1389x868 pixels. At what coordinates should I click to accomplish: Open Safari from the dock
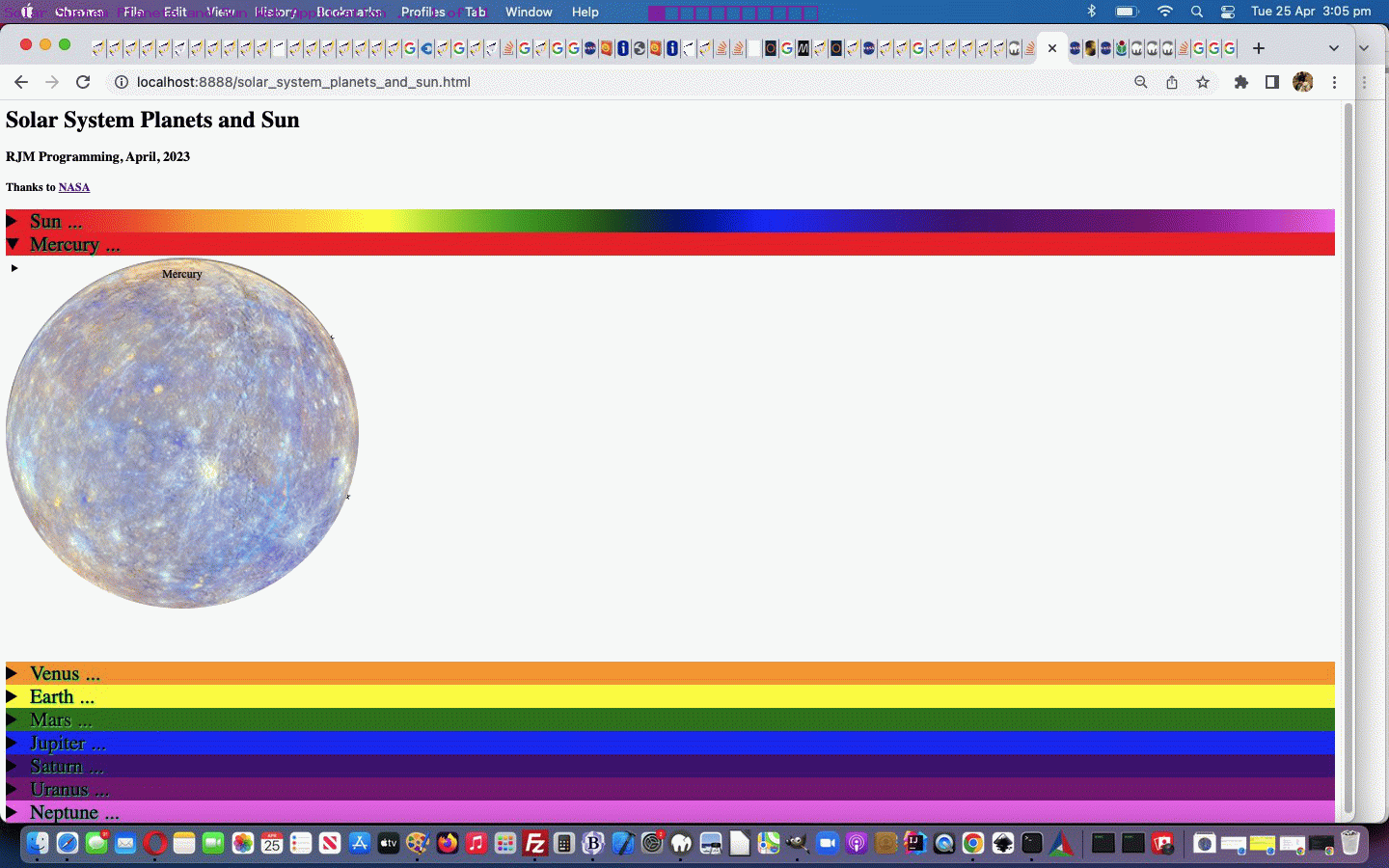pyautogui.click(x=67, y=844)
